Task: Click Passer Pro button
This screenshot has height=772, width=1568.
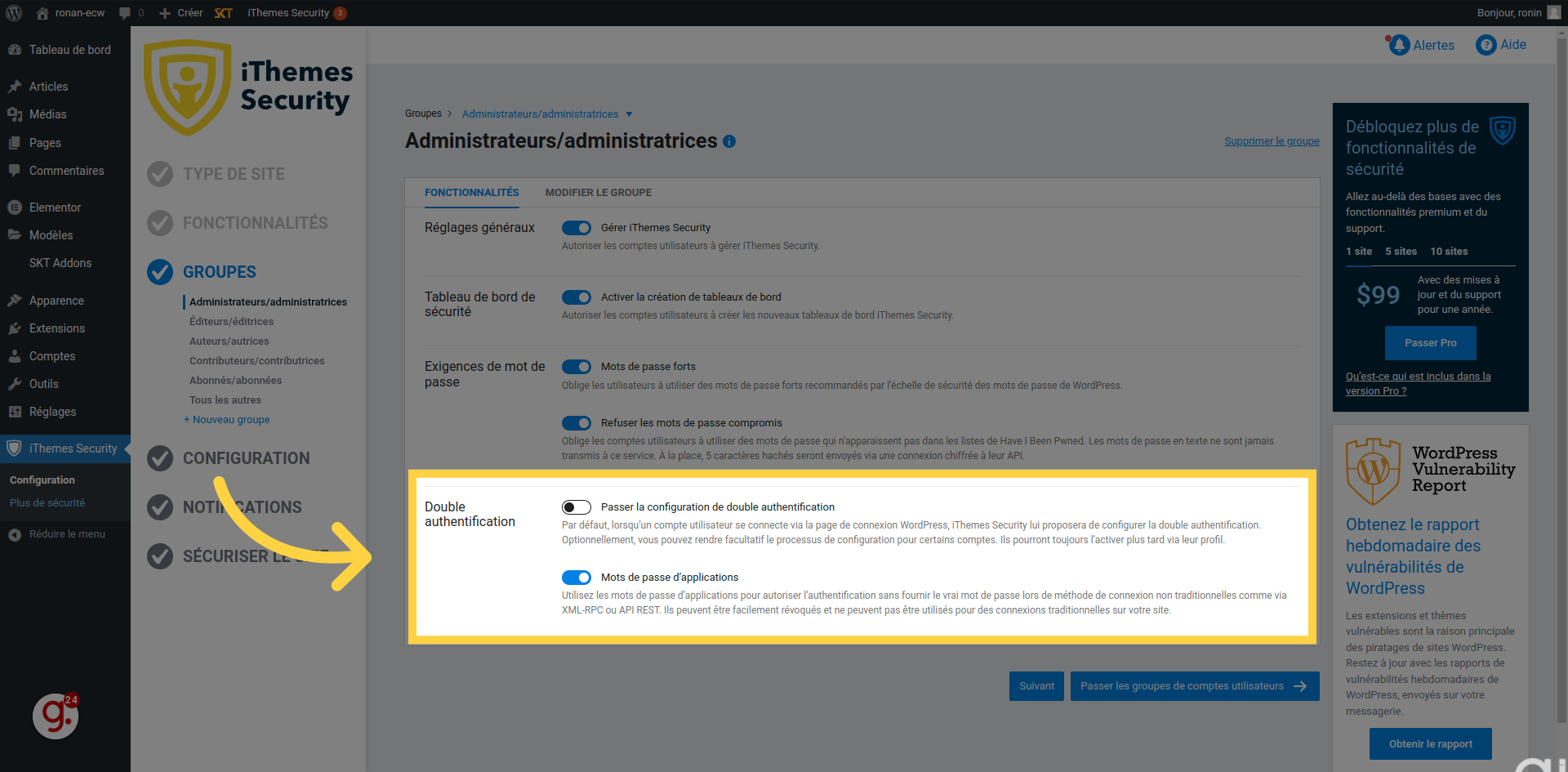Action: 1431,343
